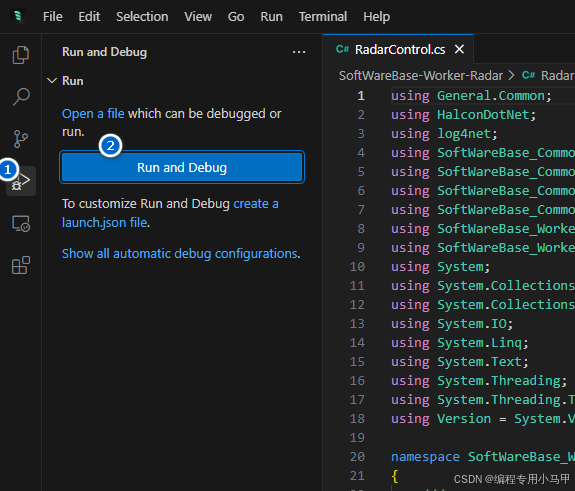
Task: Click 'using System.Text;' code line
Action: 460,362
